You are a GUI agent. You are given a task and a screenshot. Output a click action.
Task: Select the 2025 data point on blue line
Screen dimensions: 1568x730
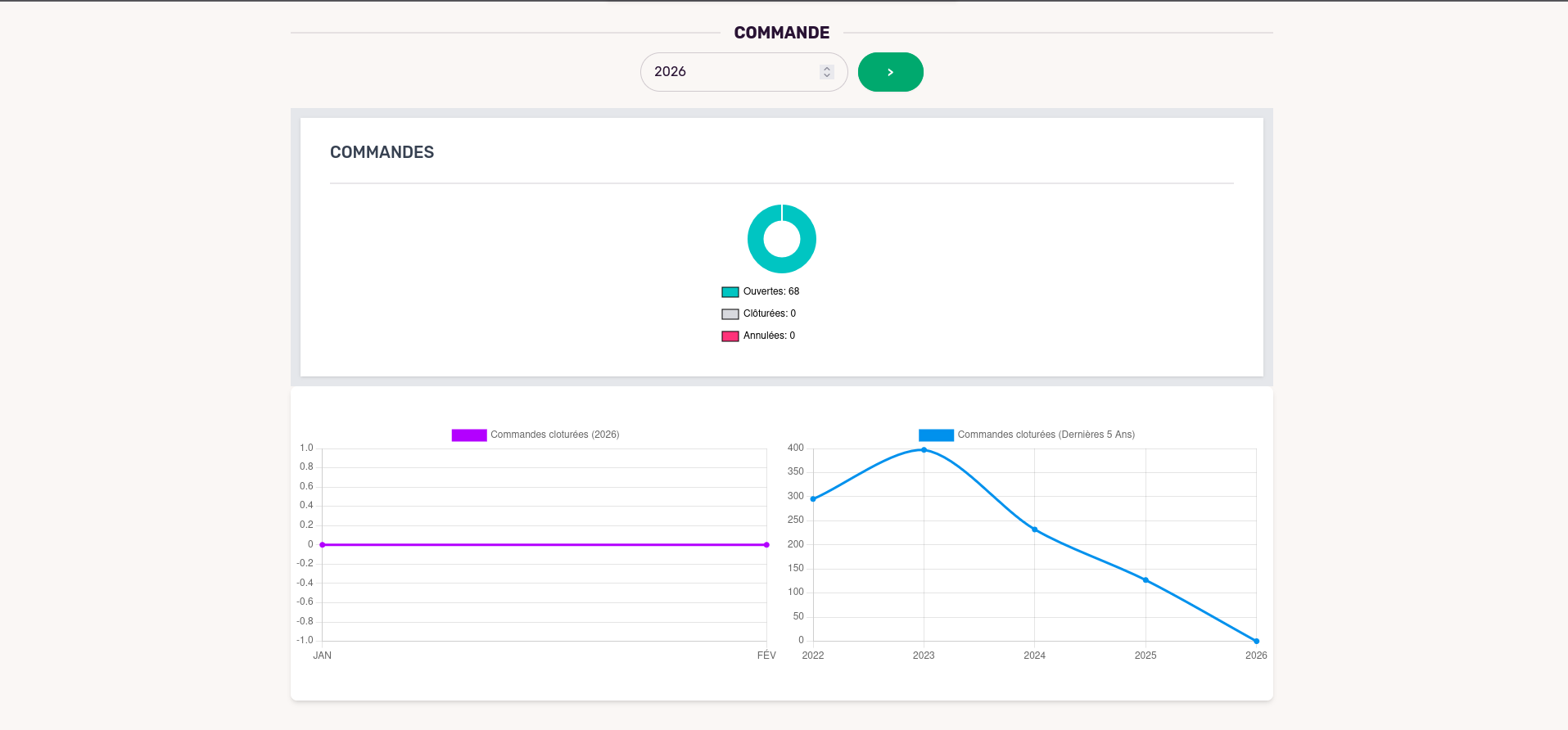click(1145, 580)
